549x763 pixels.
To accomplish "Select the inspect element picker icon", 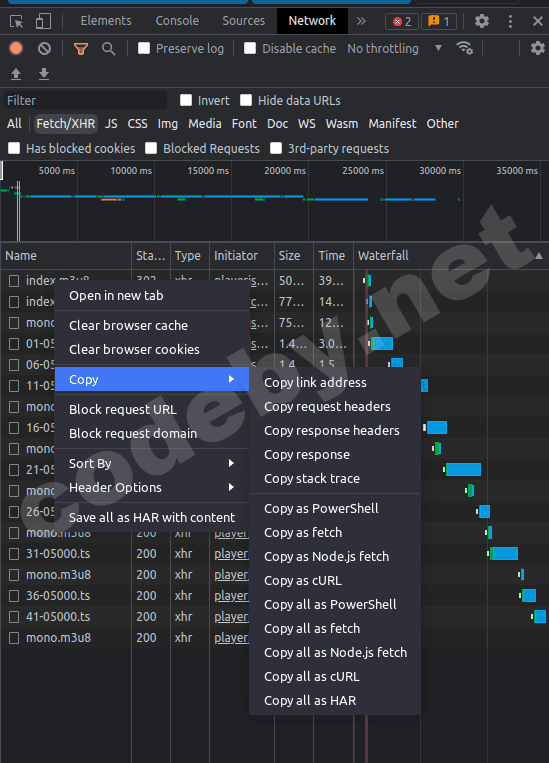I will [17, 21].
